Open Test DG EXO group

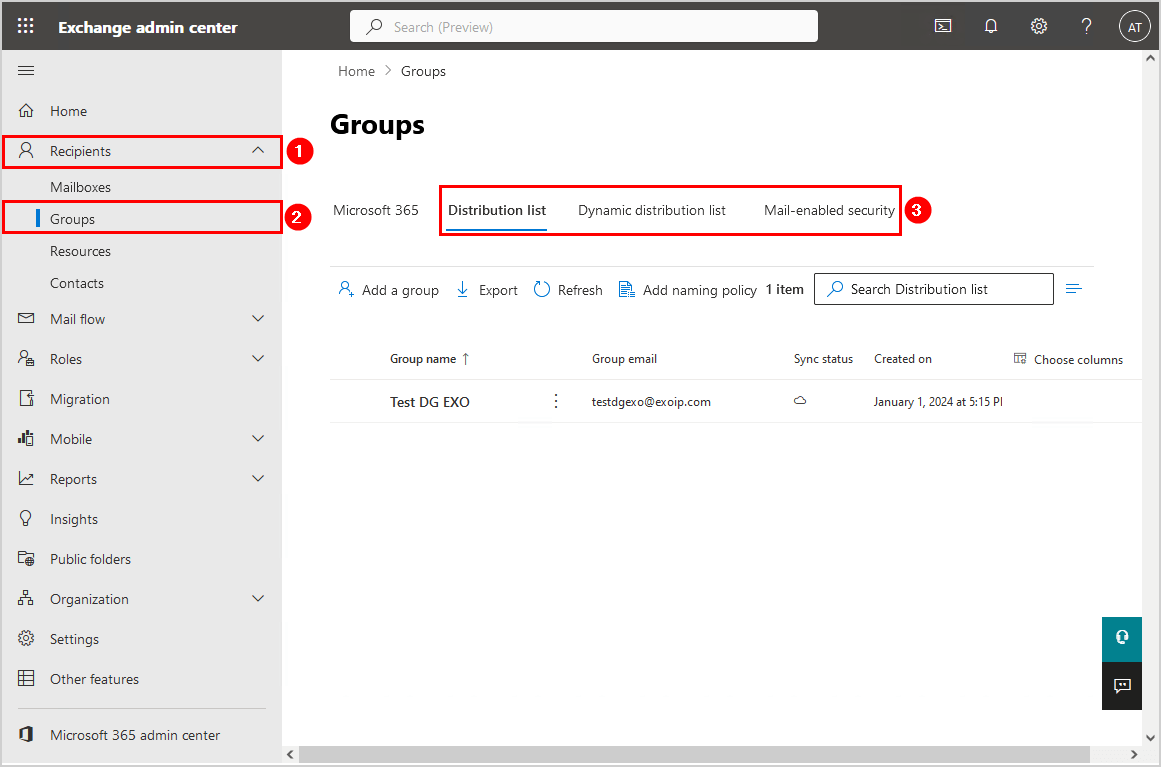click(430, 402)
